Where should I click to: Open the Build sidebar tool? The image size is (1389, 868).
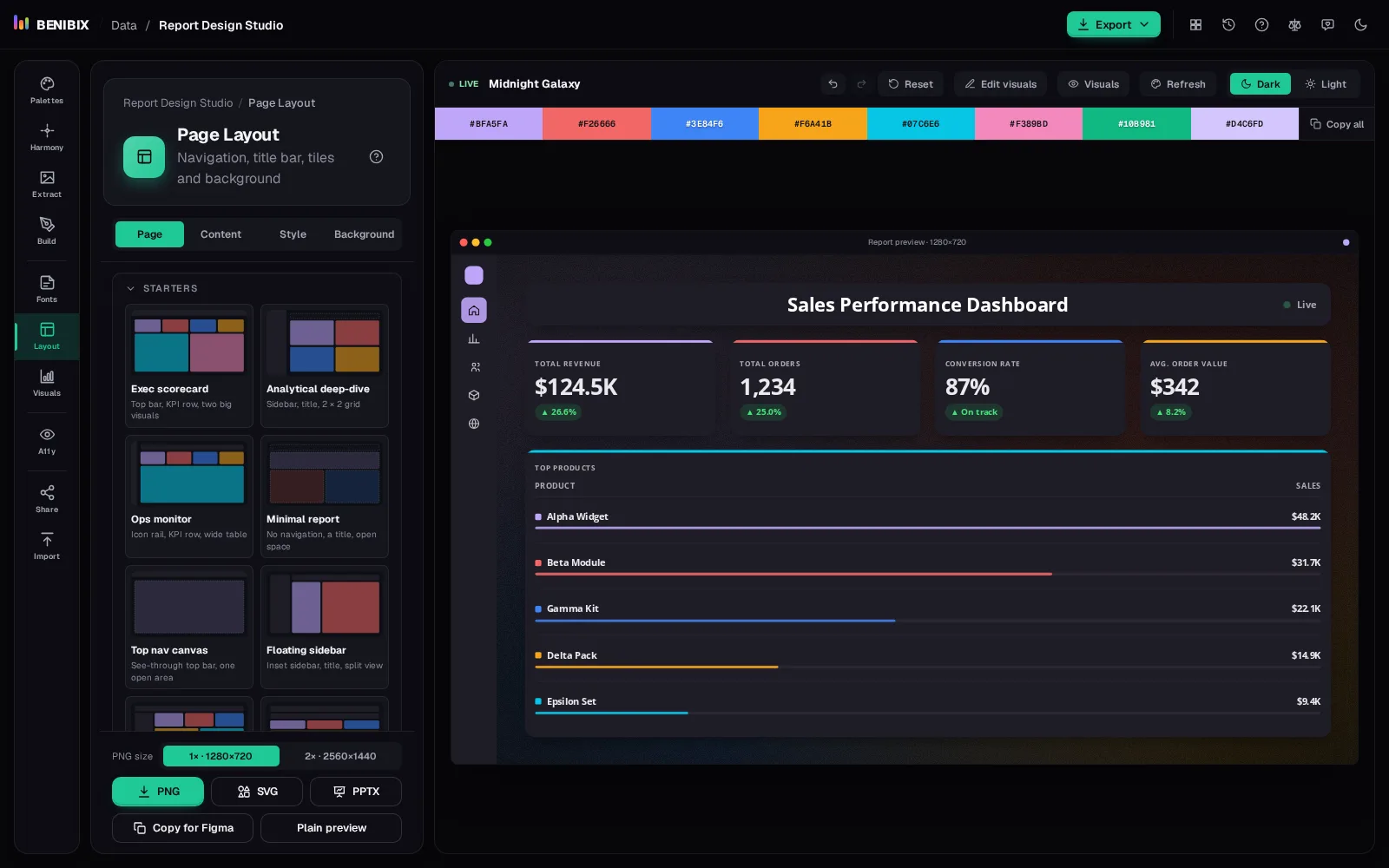click(47, 231)
